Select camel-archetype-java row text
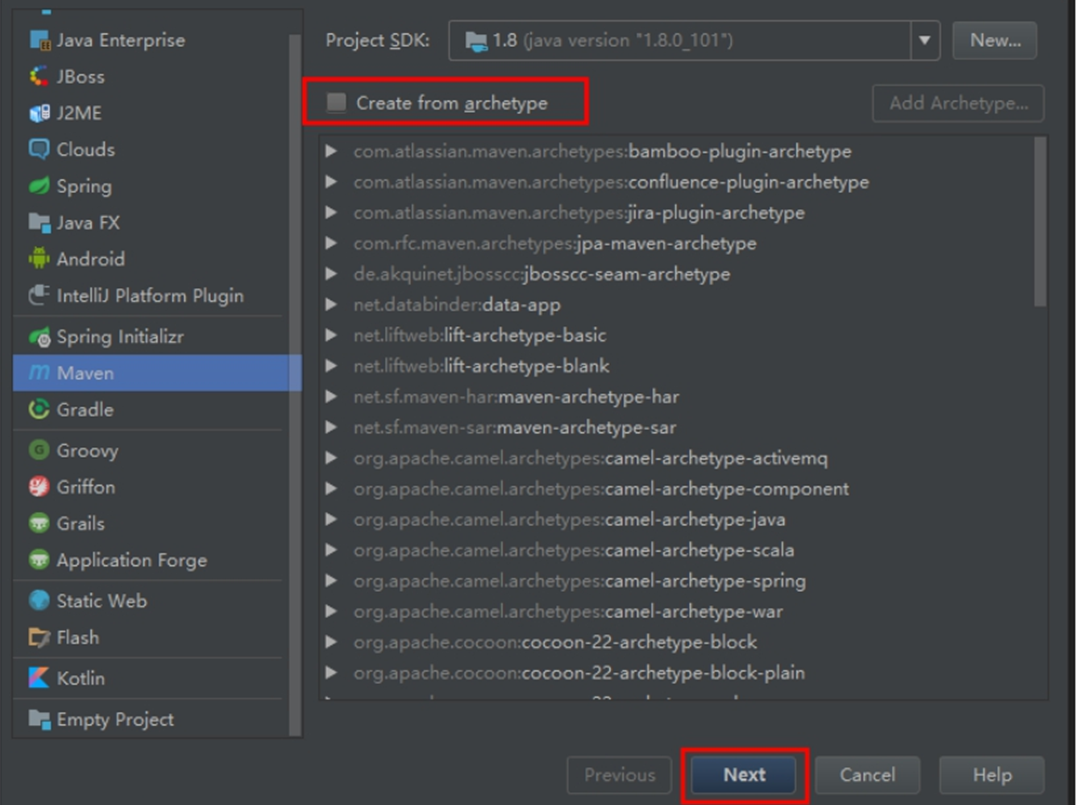This screenshot has height=805, width=1077. click(x=569, y=519)
